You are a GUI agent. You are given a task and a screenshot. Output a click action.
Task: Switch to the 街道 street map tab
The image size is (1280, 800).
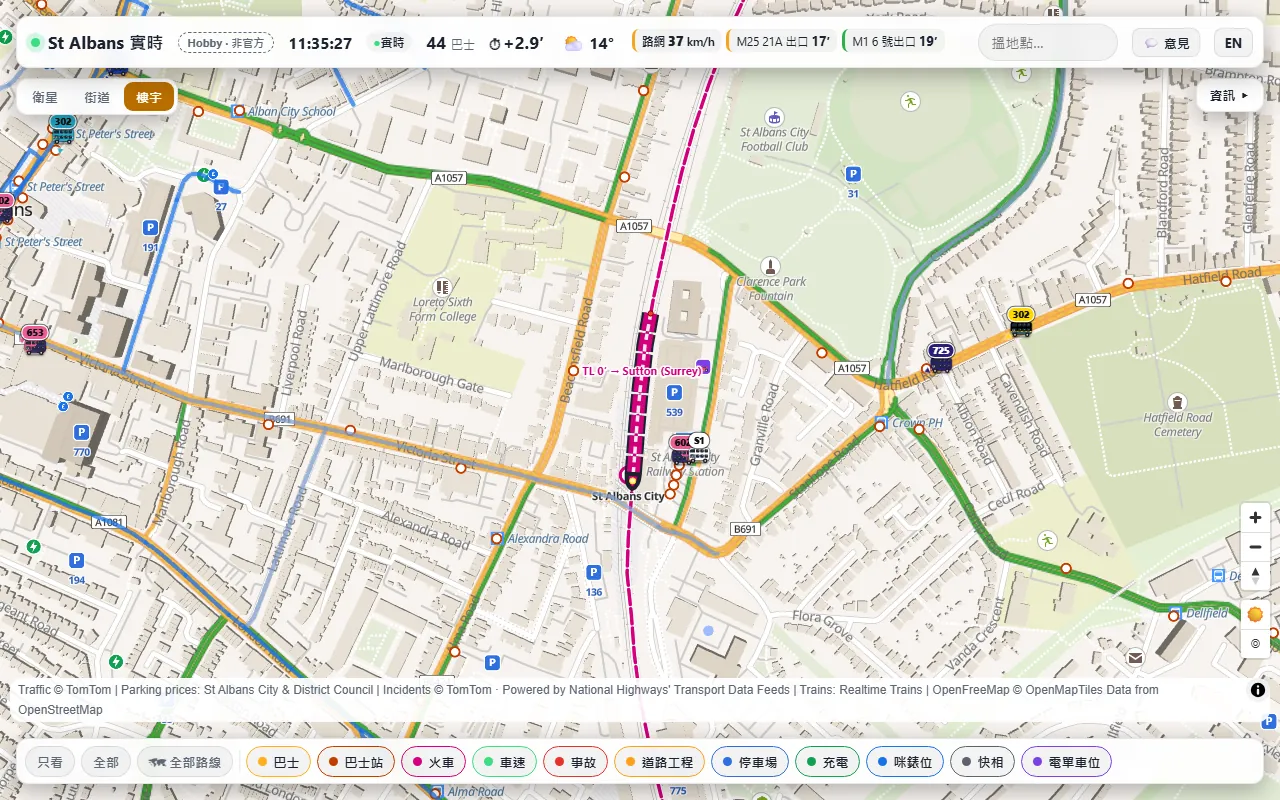97,97
